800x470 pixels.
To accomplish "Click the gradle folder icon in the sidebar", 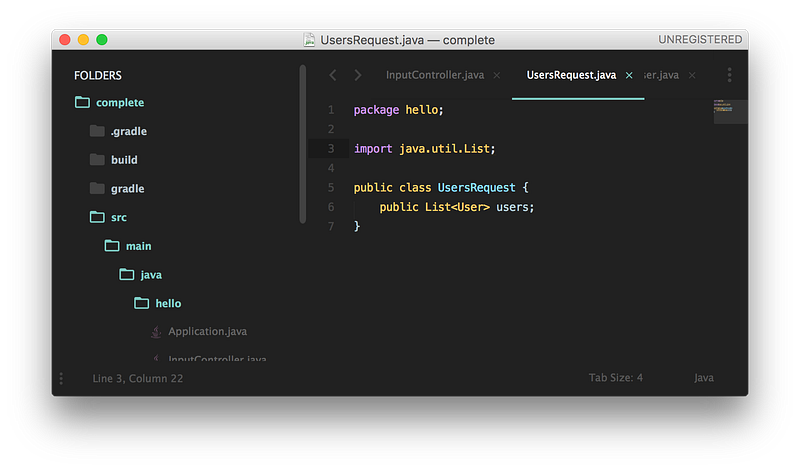I will coord(97,188).
